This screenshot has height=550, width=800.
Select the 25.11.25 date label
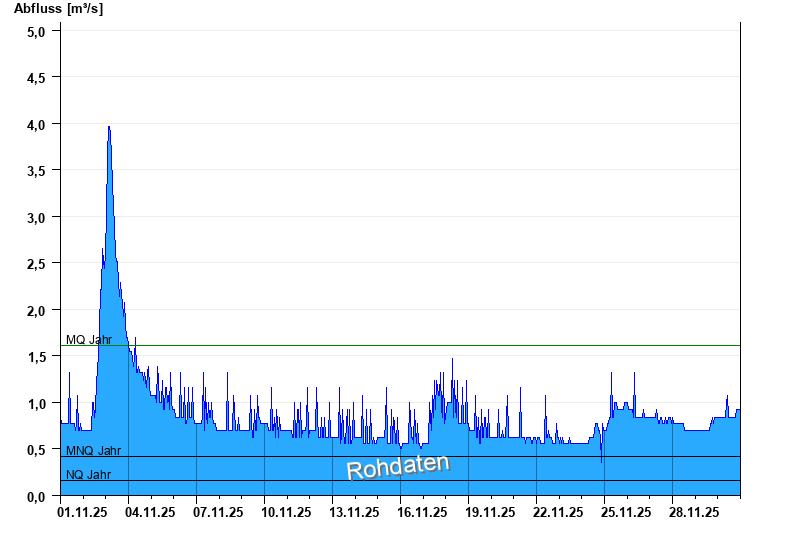tap(626, 512)
